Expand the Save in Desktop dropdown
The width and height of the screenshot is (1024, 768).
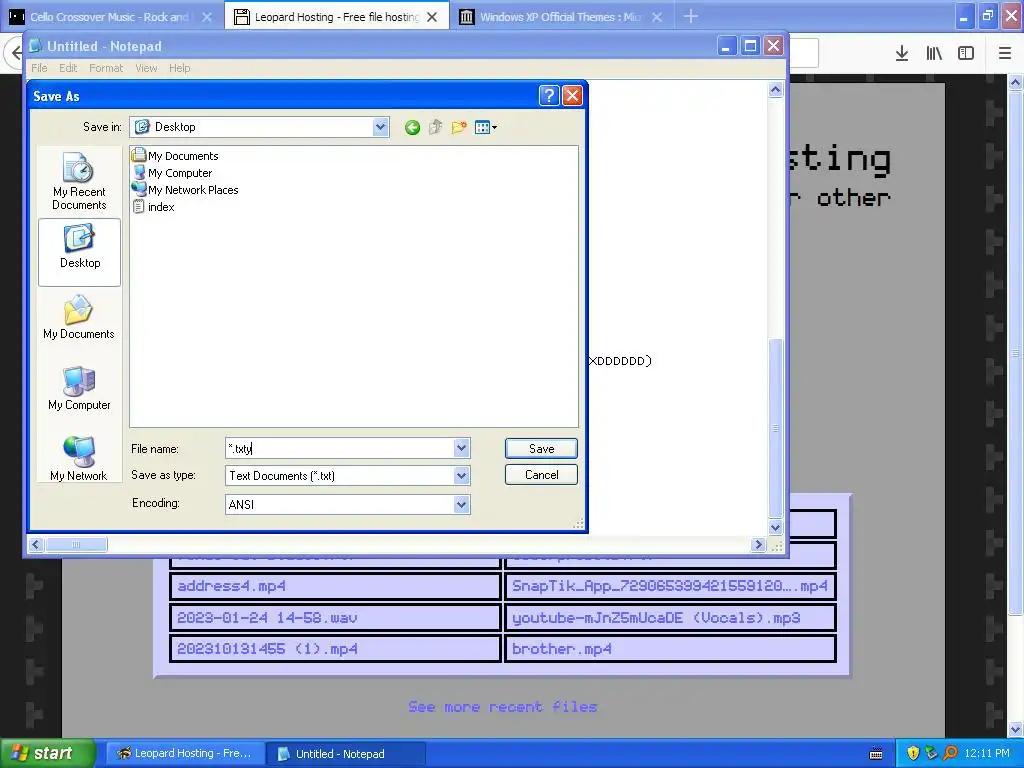pos(381,127)
